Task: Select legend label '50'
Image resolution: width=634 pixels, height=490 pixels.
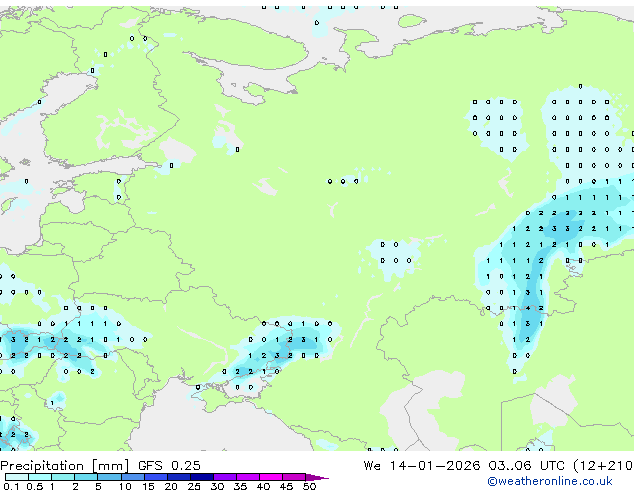Action: pyautogui.click(x=310, y=486)
